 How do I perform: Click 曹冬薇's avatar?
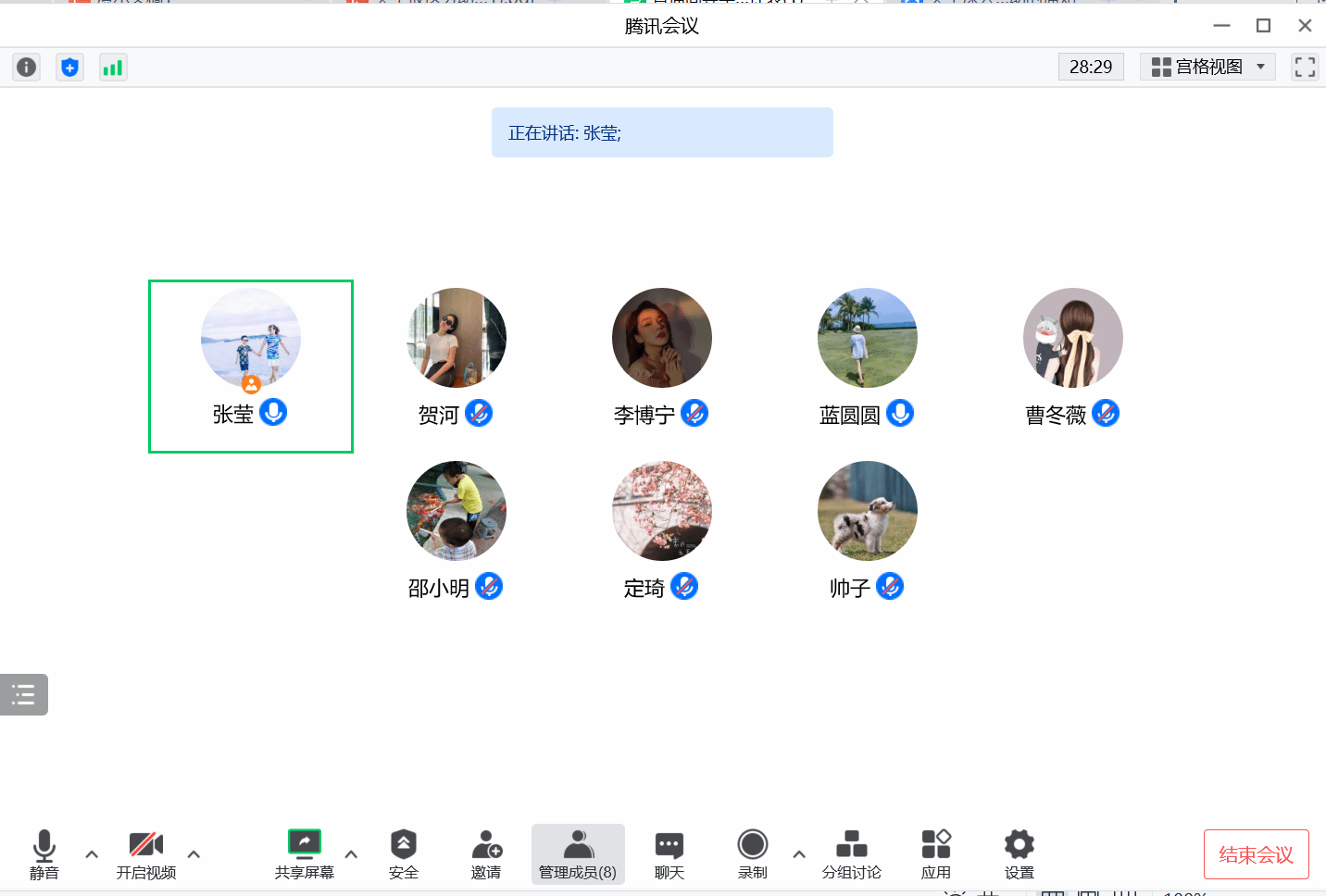click(1073, 338)
